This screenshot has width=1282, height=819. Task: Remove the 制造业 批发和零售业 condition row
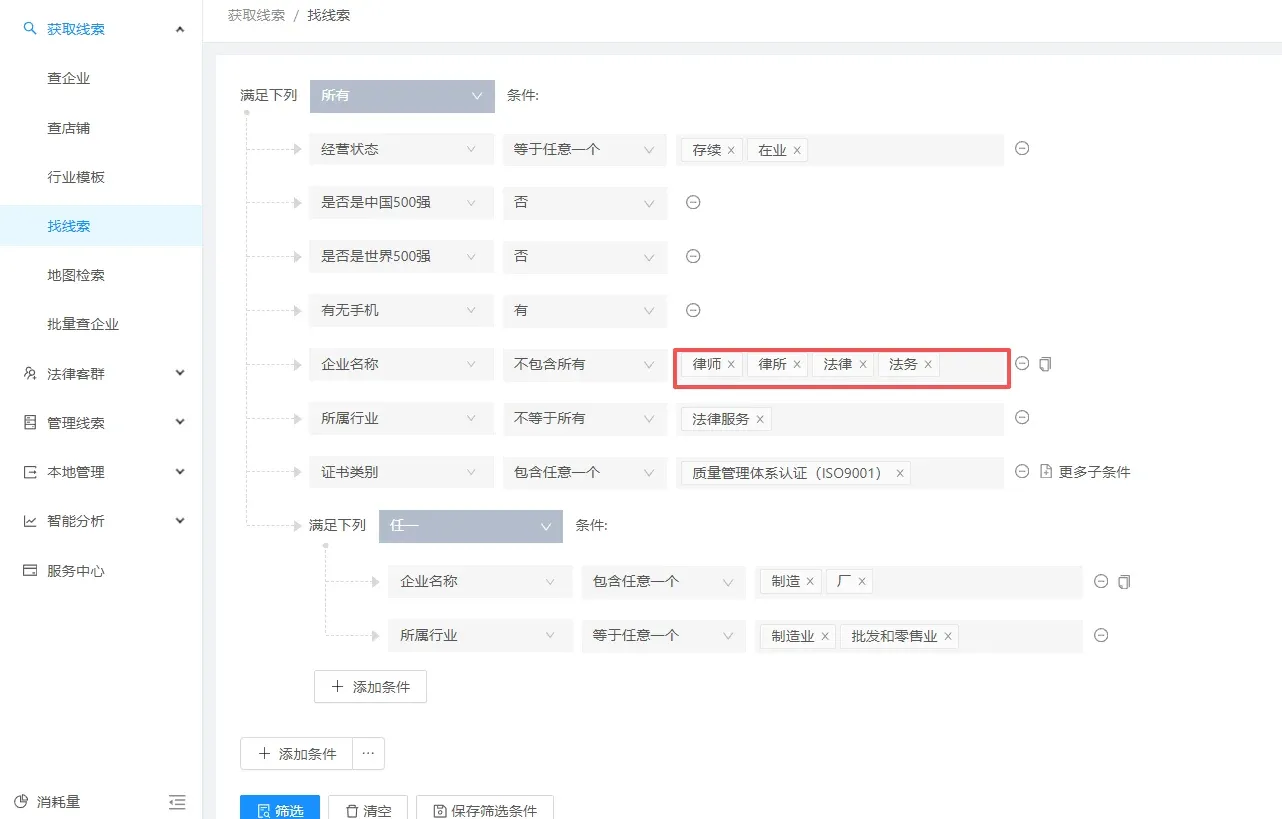(x=1101, y=635)
